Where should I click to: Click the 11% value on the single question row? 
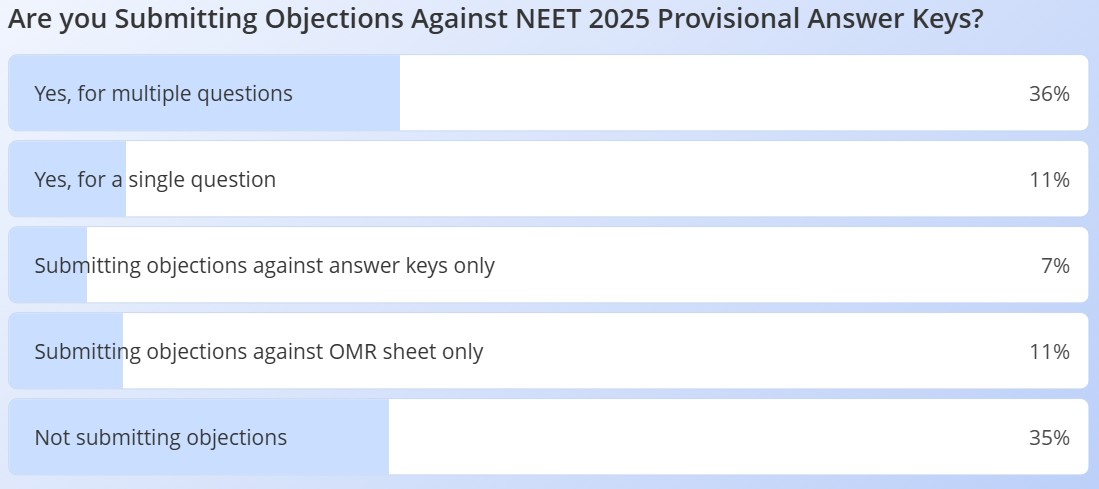1049,180
